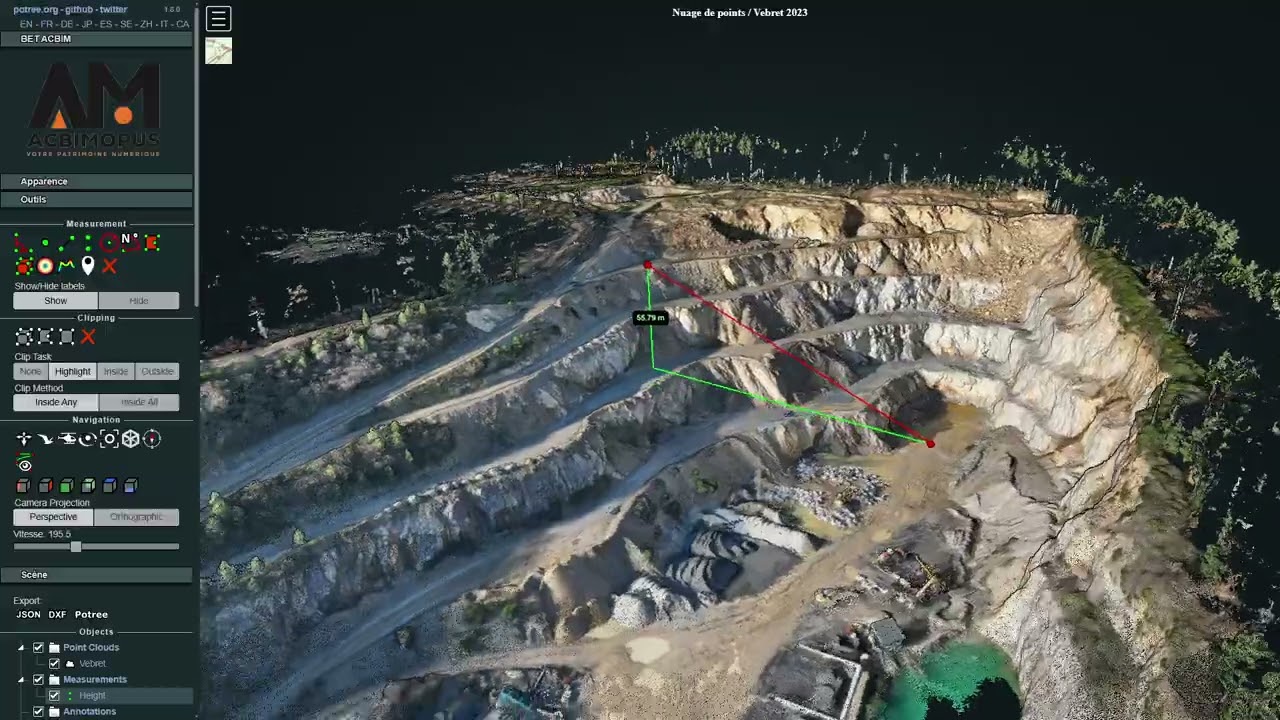Switch to back view cube
The width and height of the screenshot is (1280, 720).
88,486
